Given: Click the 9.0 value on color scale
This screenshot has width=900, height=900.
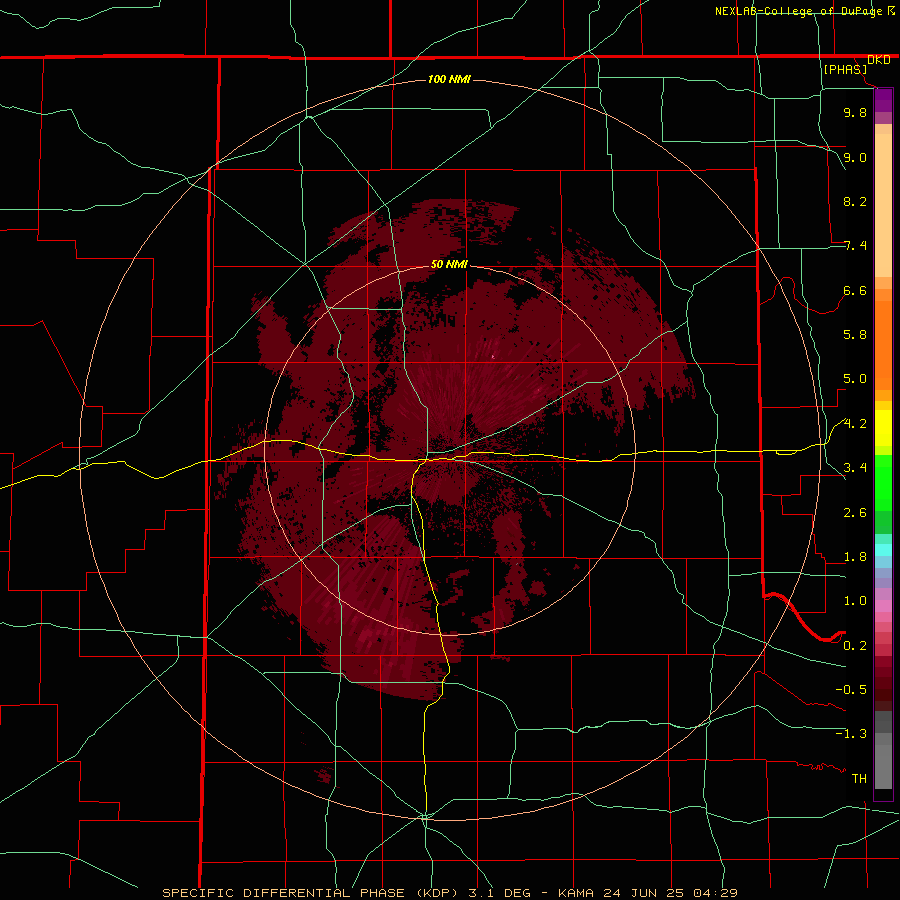Looking at the screenshot, I should pos(855,157).
